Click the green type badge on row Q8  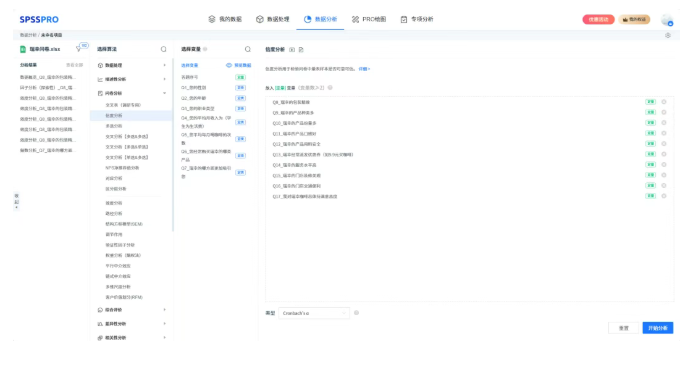[650, 102]
